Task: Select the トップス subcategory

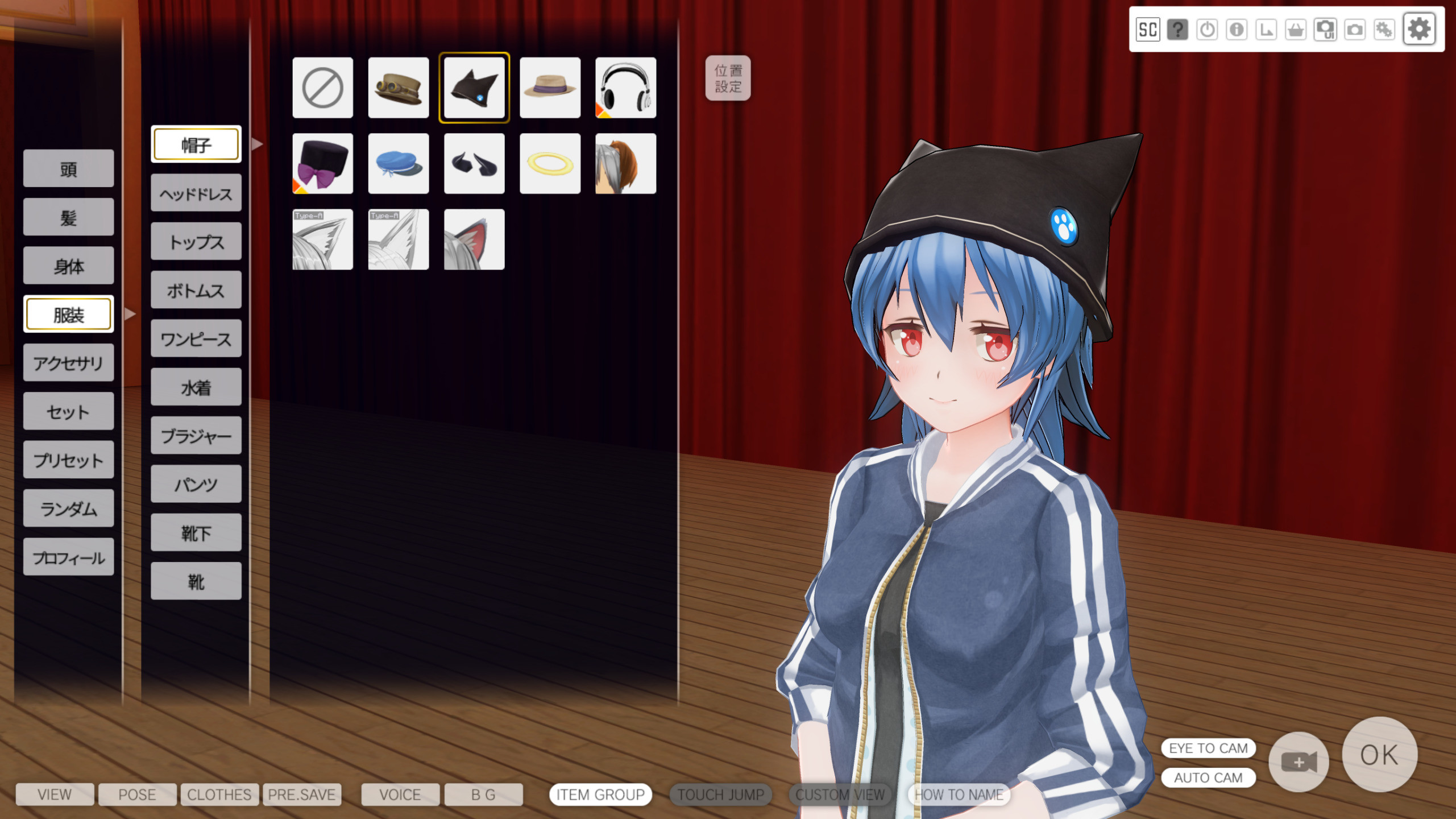Action: point(196,242)
